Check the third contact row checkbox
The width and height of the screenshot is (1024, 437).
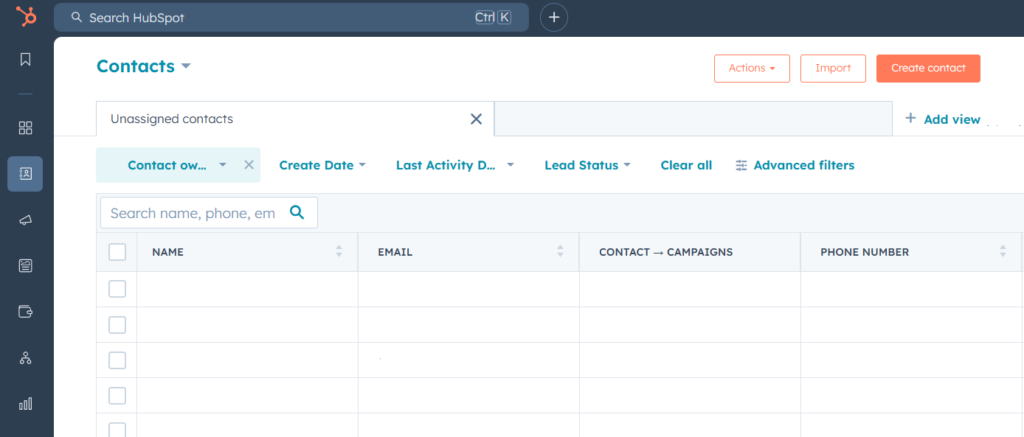(117, 360)
